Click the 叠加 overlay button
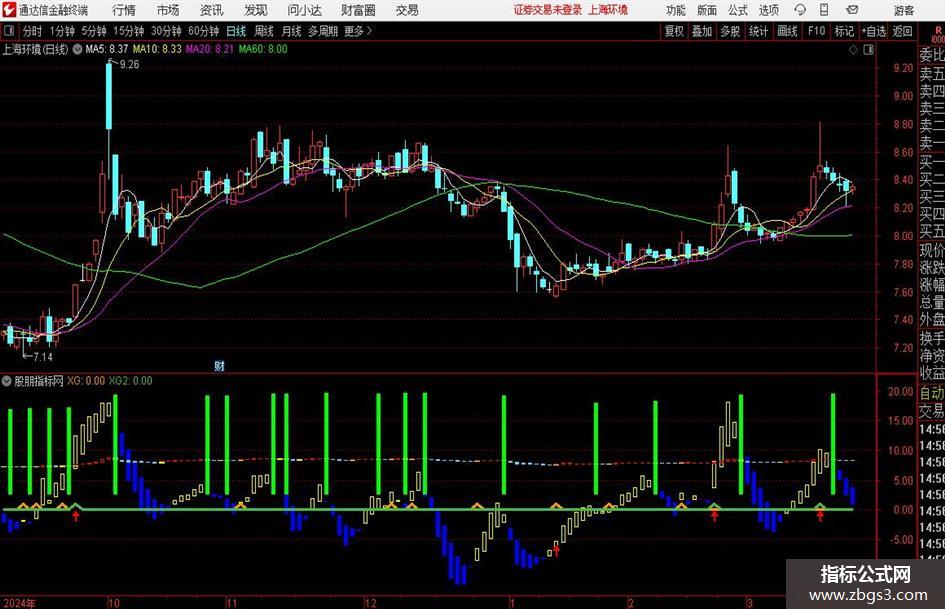This screenshot has width=945, height=609. tap(702, 31)
